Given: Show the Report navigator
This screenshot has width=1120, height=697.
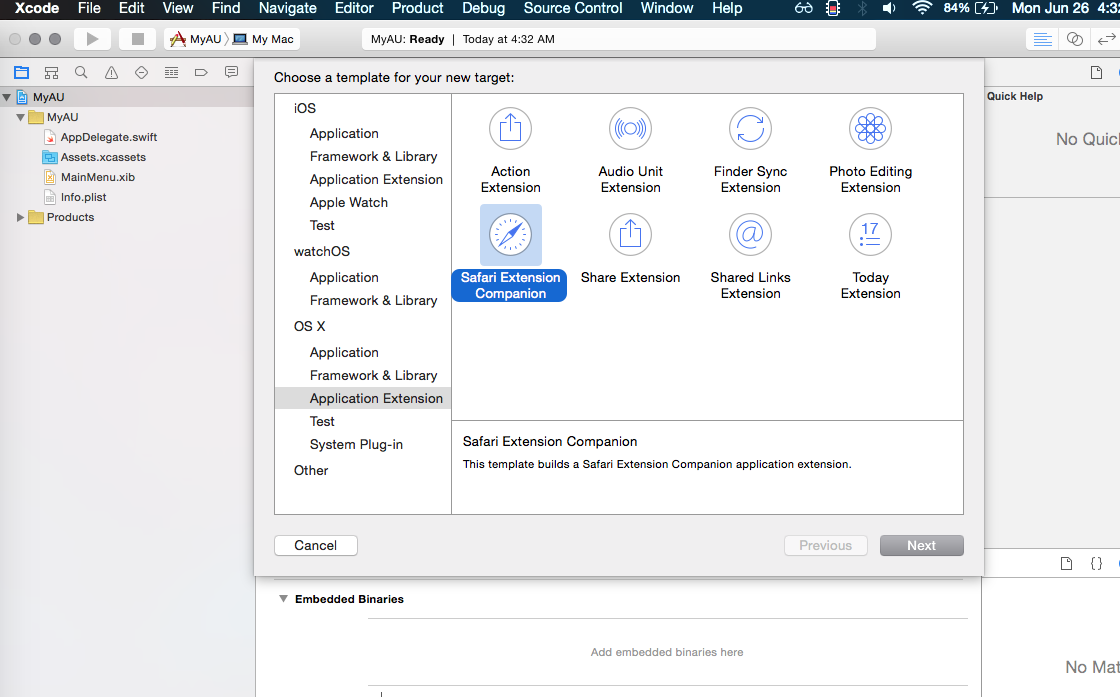Looking at the screenshot, I should 231,73.
